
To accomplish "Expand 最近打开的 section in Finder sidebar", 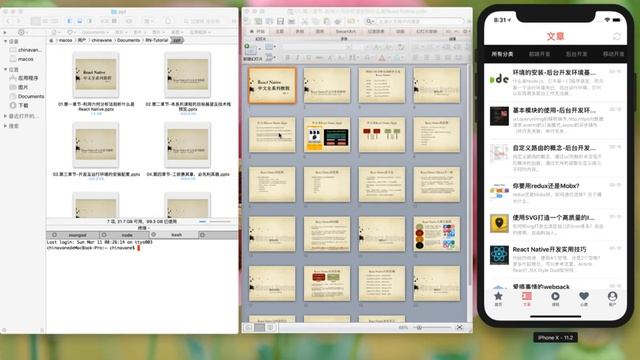I will click(x=5, y=116).
